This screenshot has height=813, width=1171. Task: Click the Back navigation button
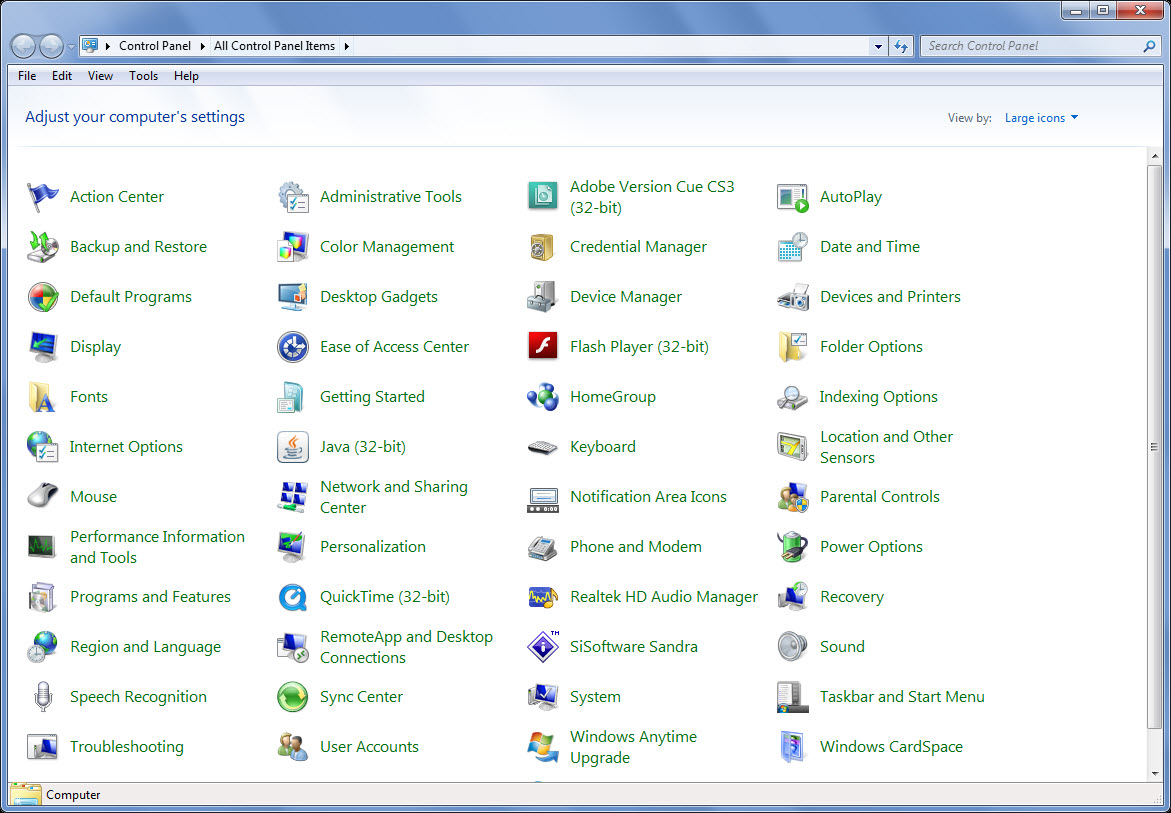[x=23, y=46]
